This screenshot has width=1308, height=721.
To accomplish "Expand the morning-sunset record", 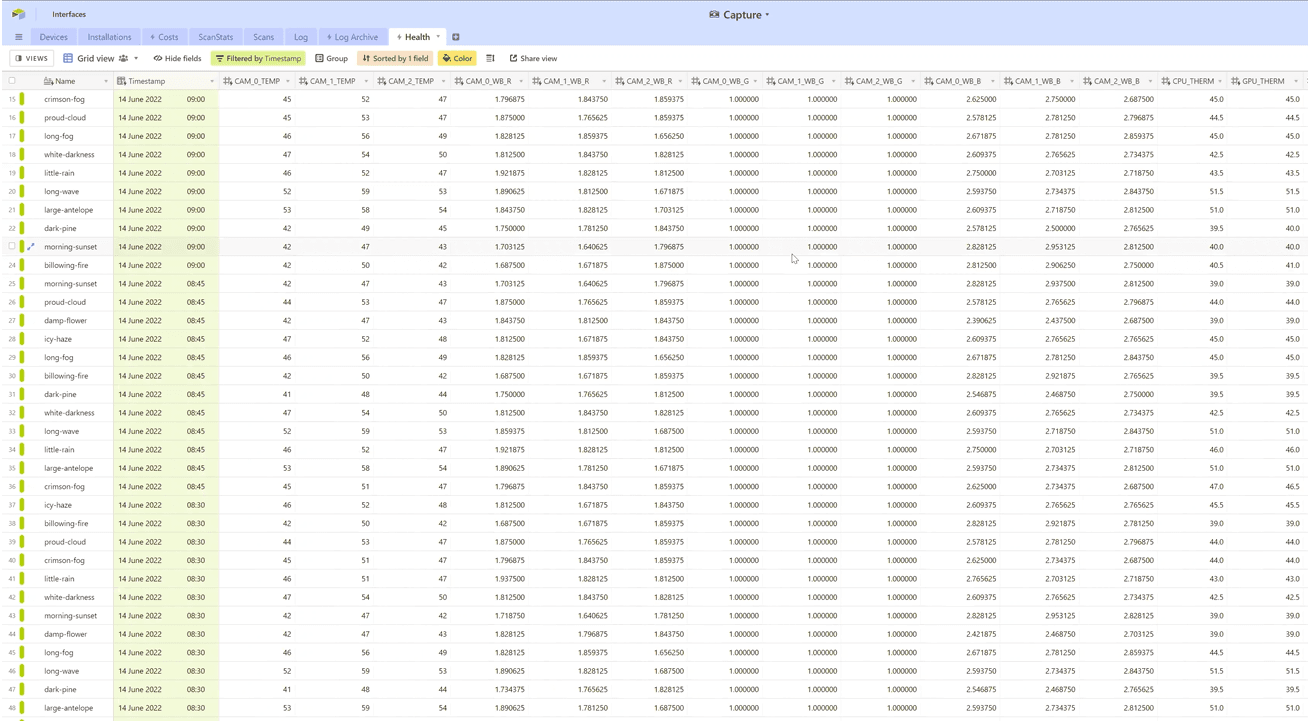I will (x=30, y=246).
